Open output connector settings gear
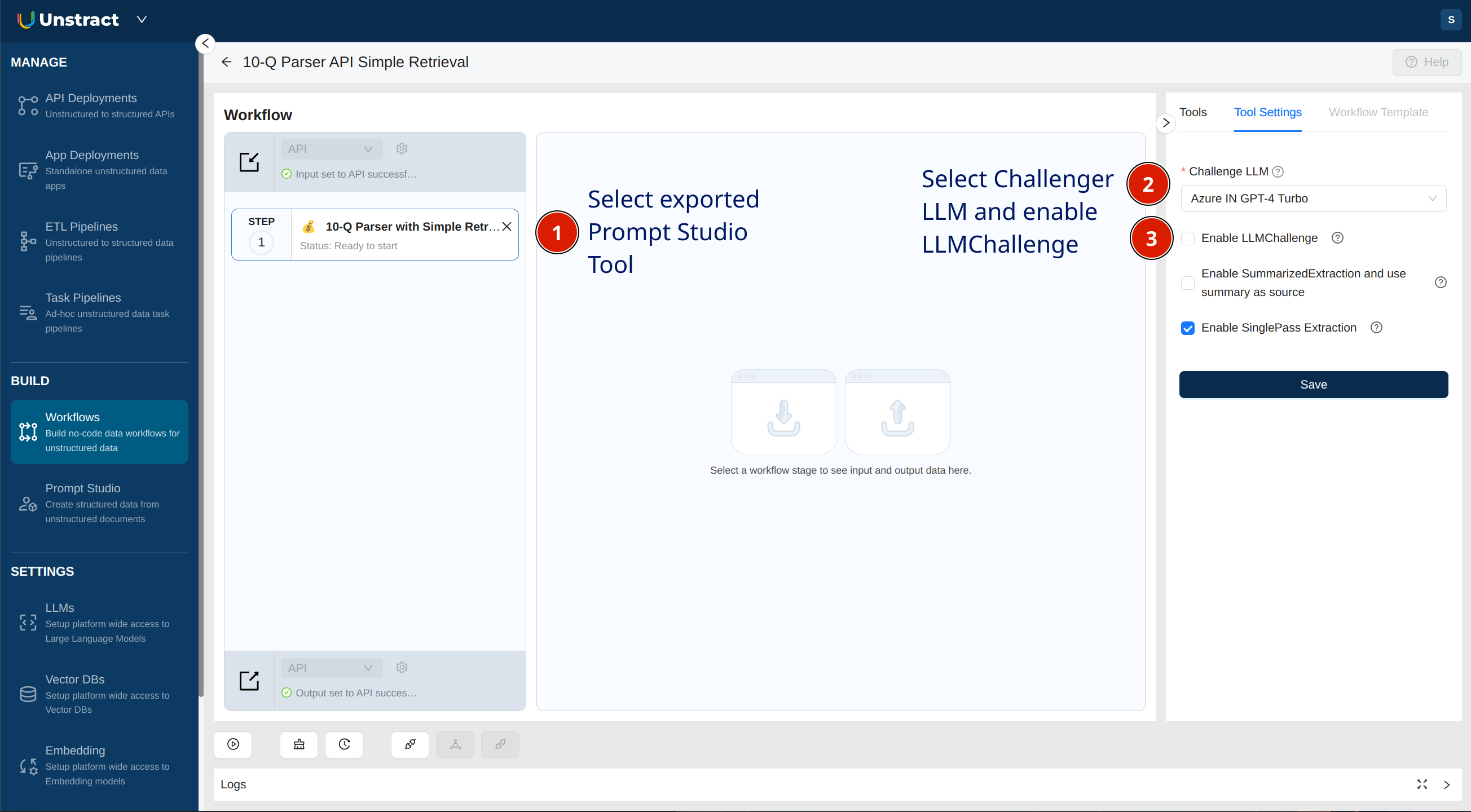Viewport: 1471px width, 812px height. coord(402,667)
